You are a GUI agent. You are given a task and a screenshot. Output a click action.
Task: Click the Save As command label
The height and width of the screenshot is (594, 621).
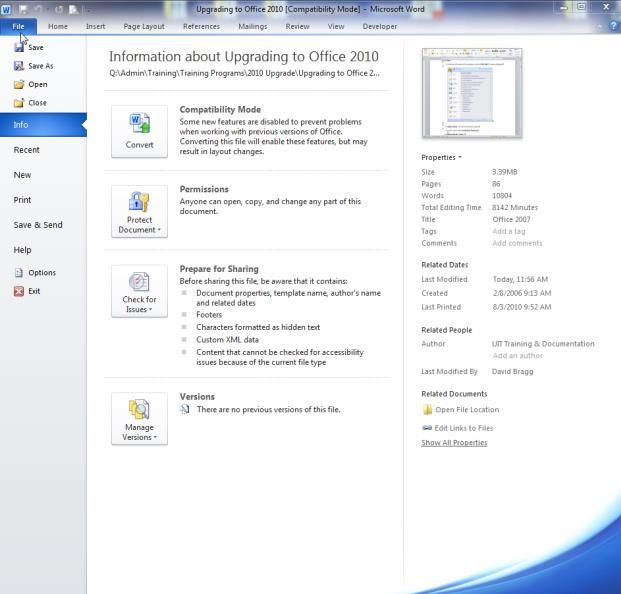[x=41, y=66]
